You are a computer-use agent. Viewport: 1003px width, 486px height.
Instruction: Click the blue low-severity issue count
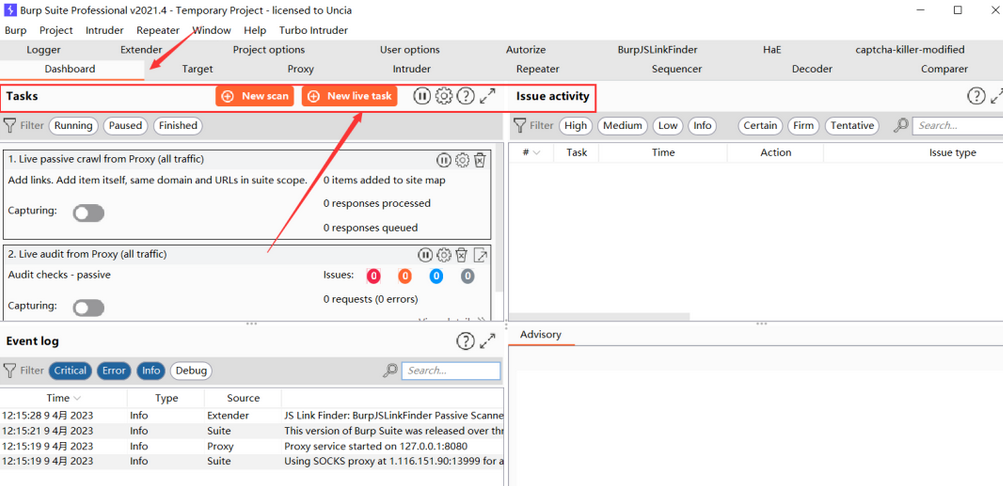pyautogui.click(x=436, y=276)
